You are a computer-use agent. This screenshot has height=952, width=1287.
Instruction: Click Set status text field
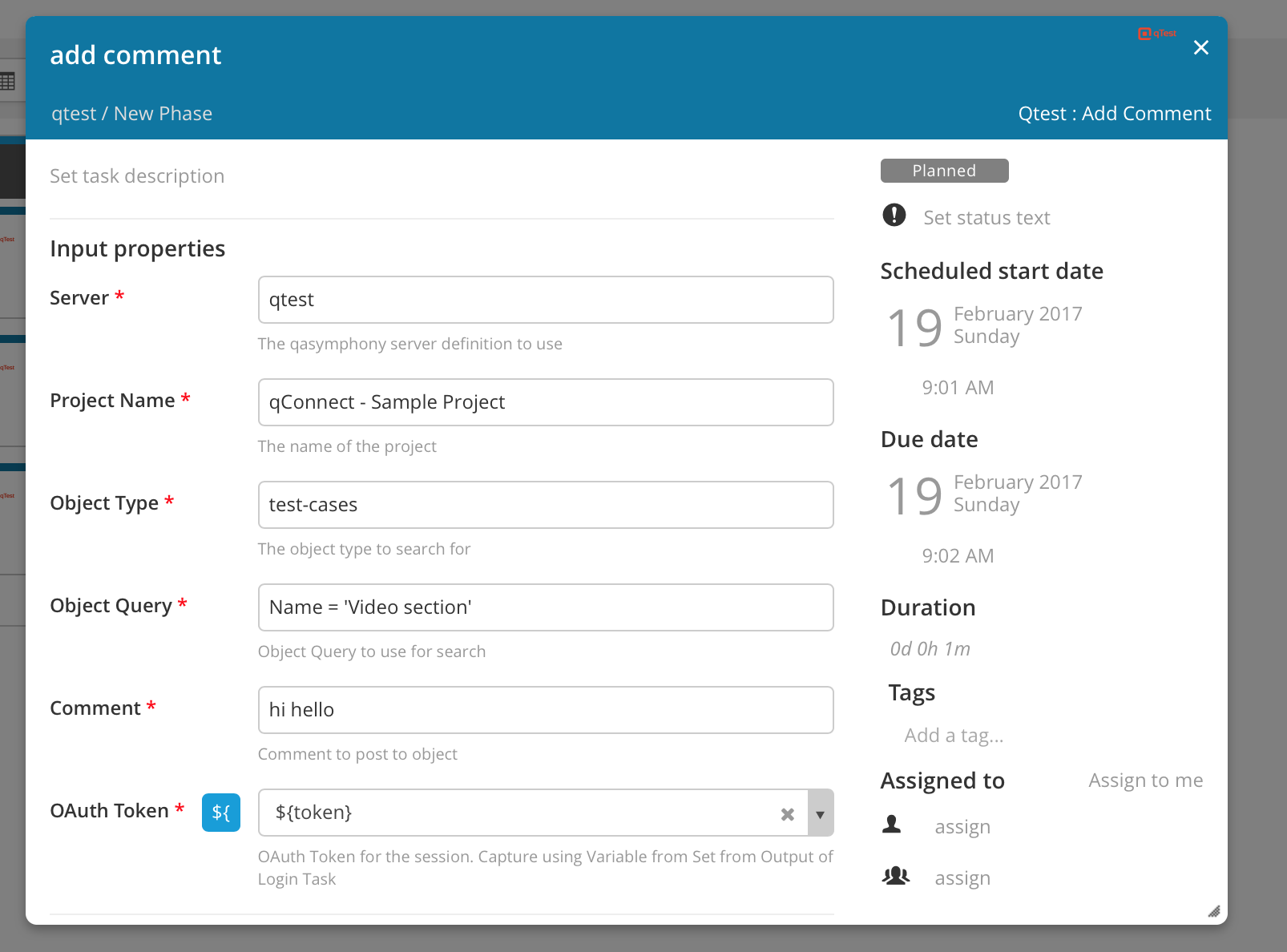tap(986, 218)
